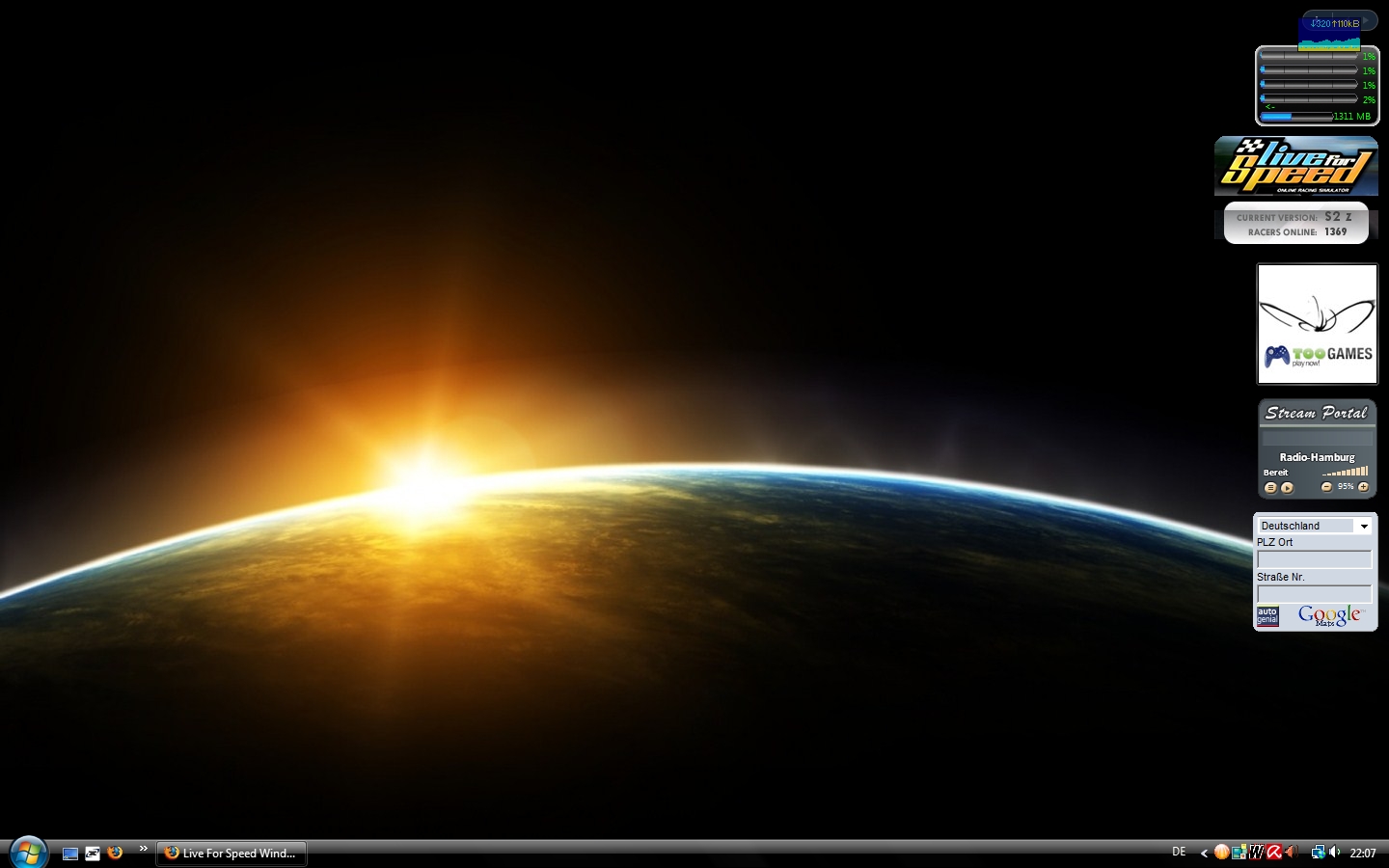The width and height of the screenshot is (1389, 868).
Task: Play the Radio-Hamburg stream
Action: (x=1287, y=488)
